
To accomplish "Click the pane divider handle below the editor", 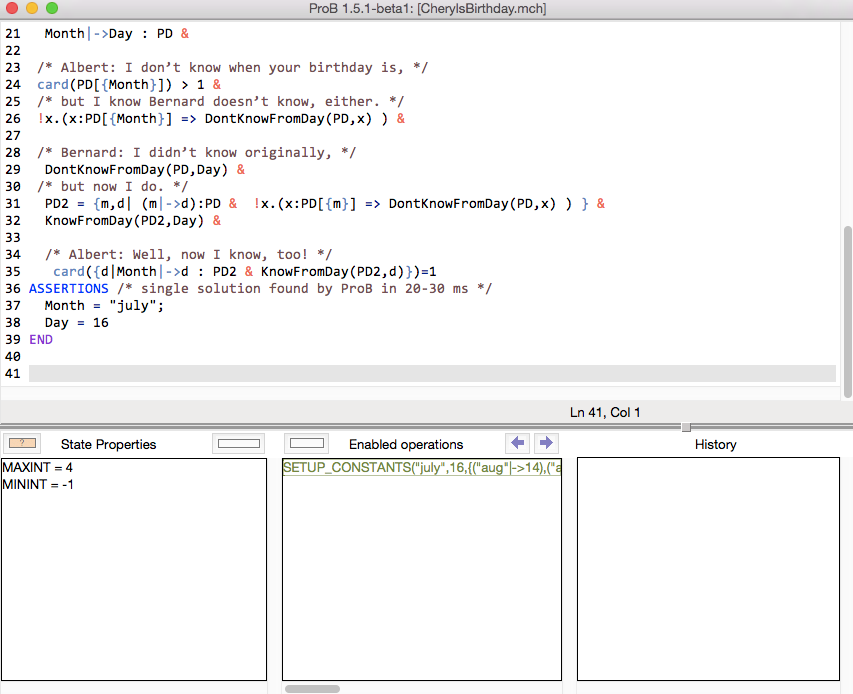I will [x=686, y=427].
